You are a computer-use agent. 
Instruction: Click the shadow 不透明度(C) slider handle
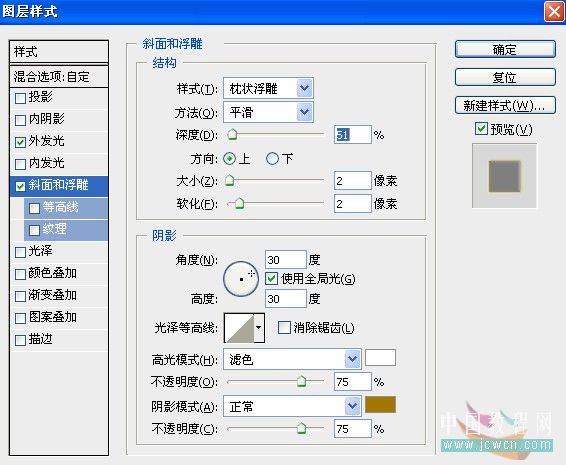pos(301,429)
